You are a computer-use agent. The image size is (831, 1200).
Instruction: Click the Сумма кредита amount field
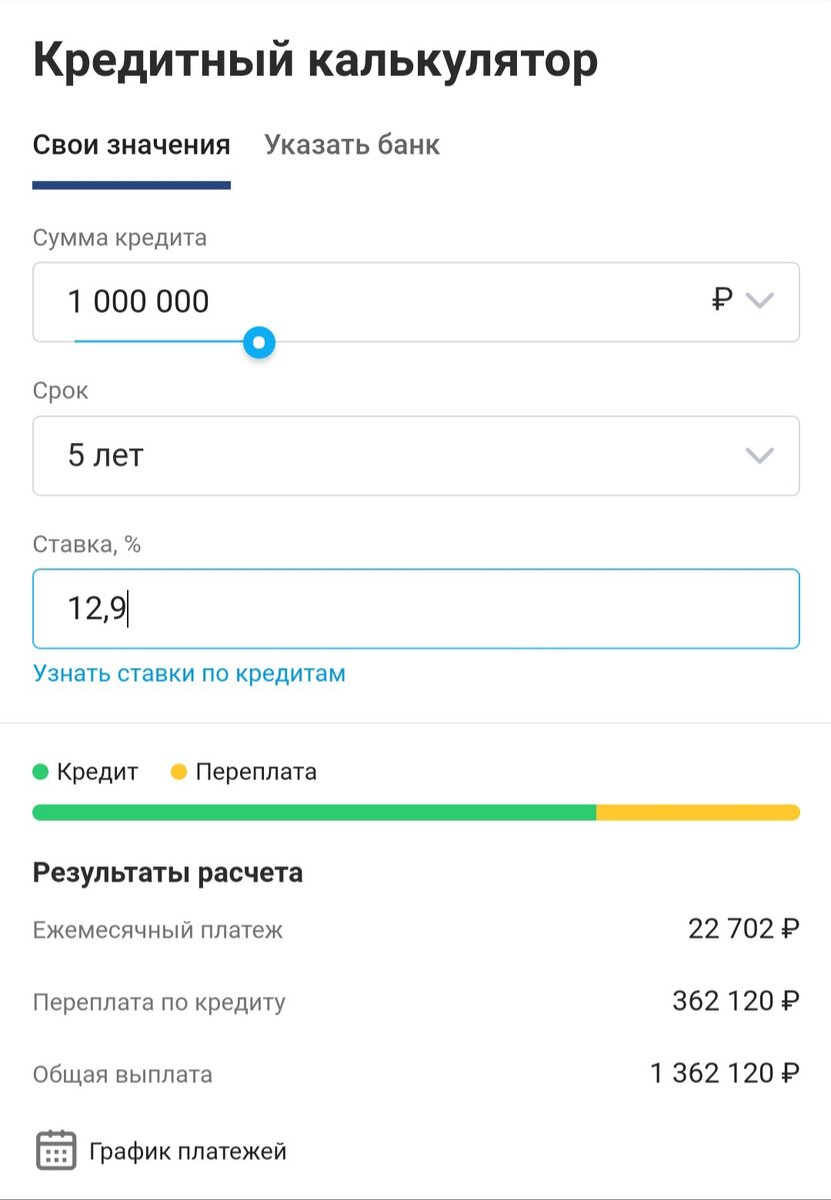(x=300, y=301)
